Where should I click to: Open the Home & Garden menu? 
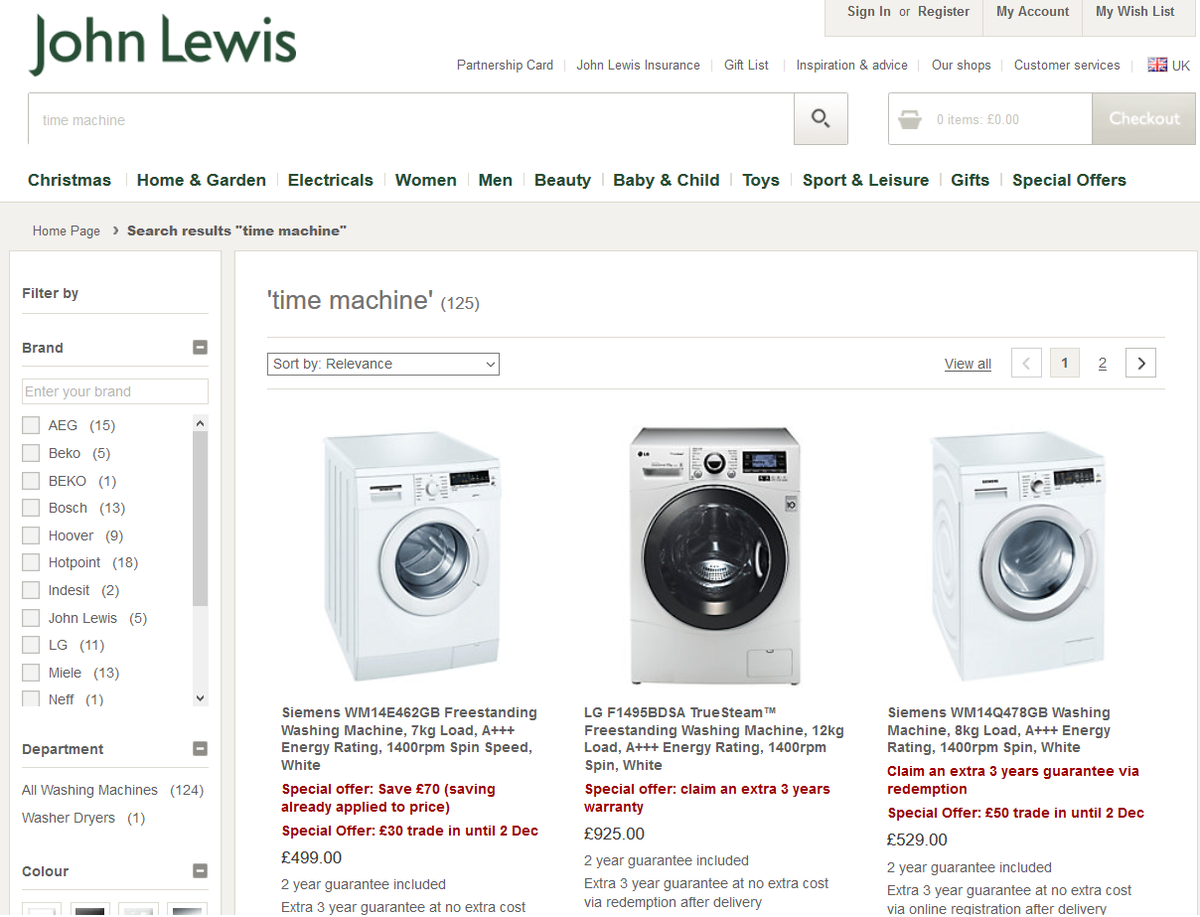pyautogui.click(x=201, y=180)
